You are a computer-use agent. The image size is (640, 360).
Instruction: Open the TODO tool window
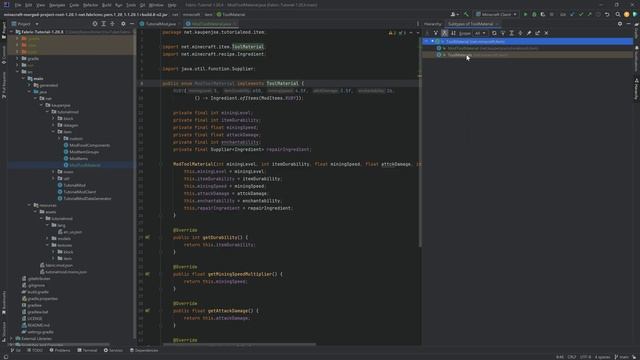pyautogui.click(x=35, y=350)
